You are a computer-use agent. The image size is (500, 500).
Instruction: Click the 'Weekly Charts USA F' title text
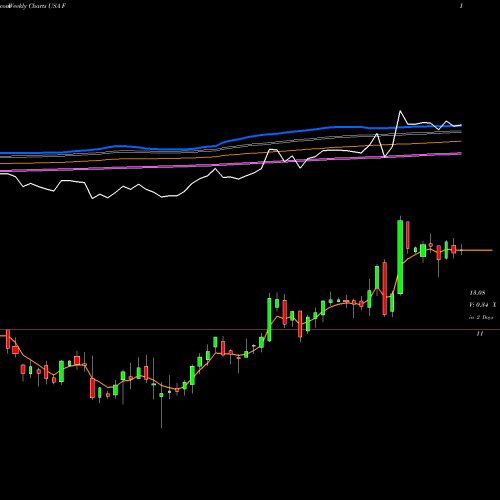pos(37,6)
